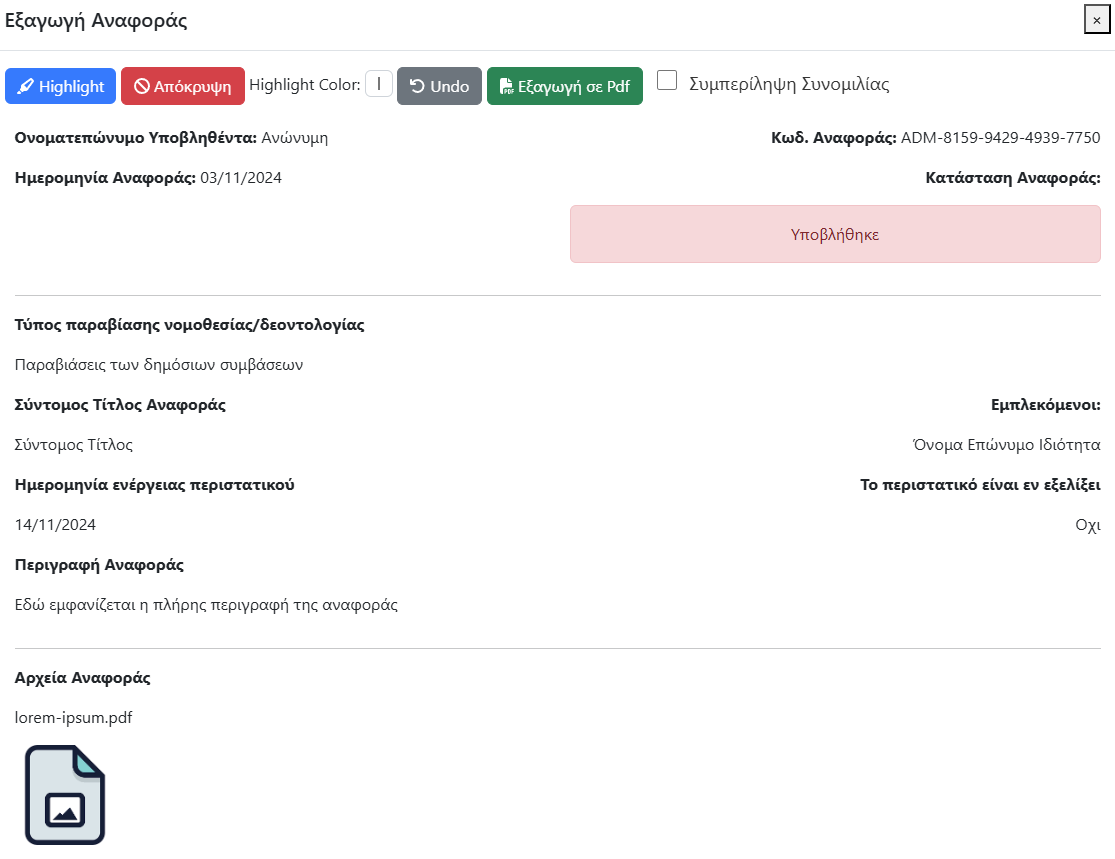
Task: Click the full report description text
Action: [207, 605]
